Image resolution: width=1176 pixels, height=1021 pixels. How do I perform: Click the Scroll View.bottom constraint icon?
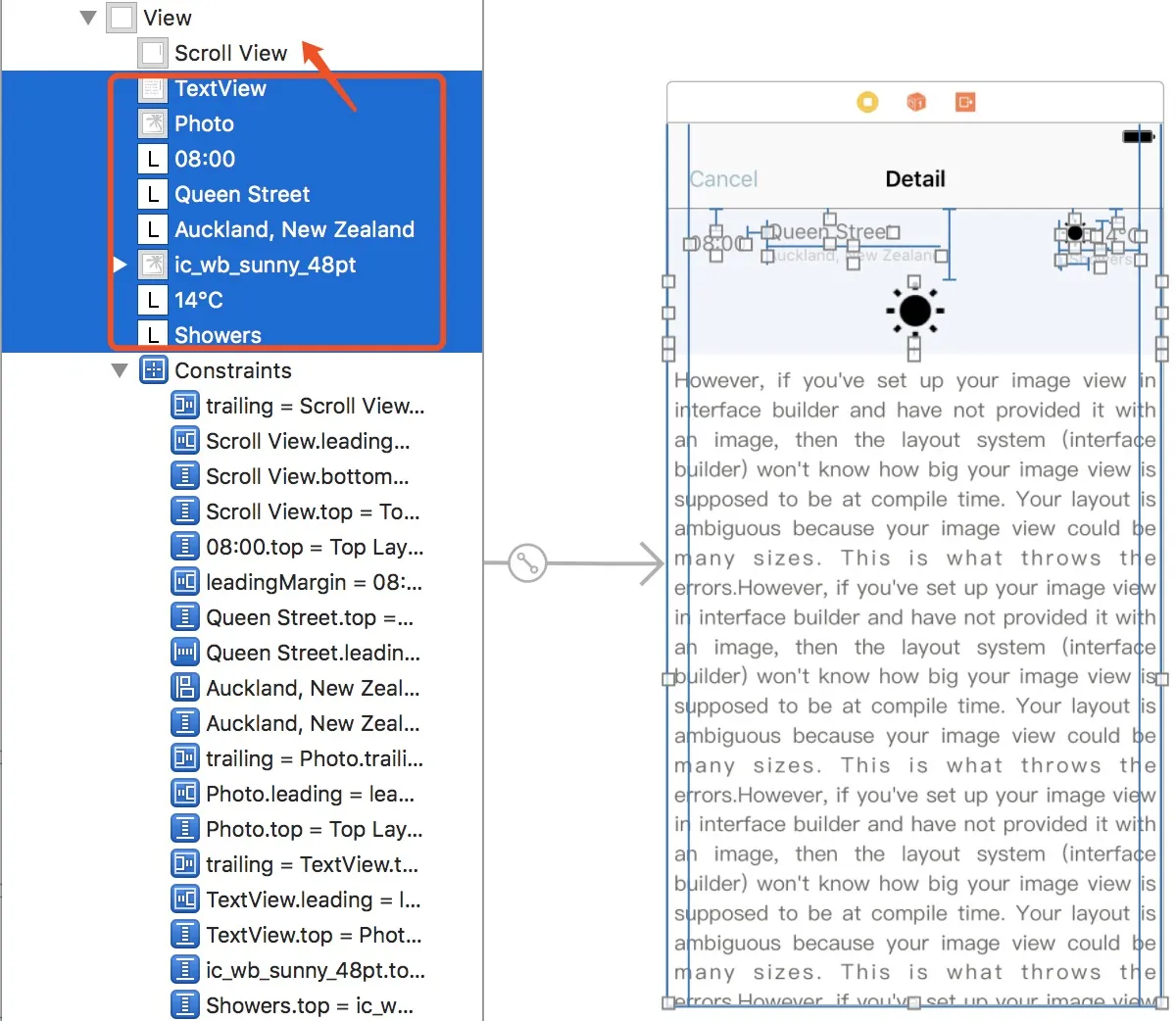click(185, 476)
